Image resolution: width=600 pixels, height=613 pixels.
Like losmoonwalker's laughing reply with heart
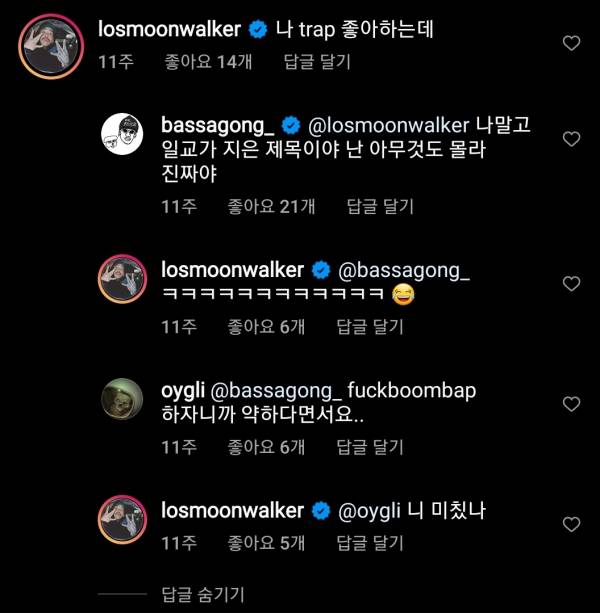[x=571, y=284]
